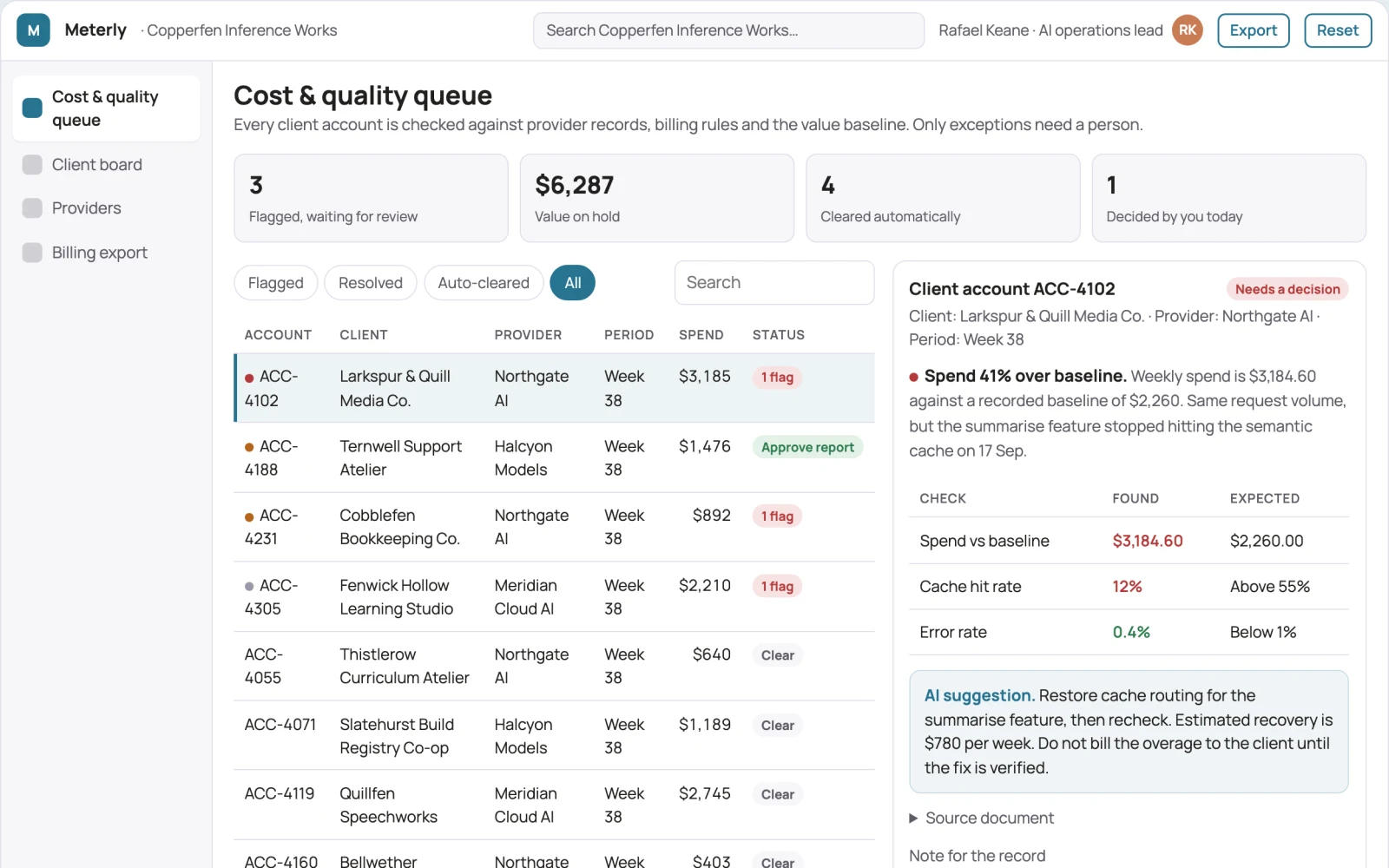
Task: Click the Spend vs baseline $3,184.60 value
Action: click(1147, 541)
